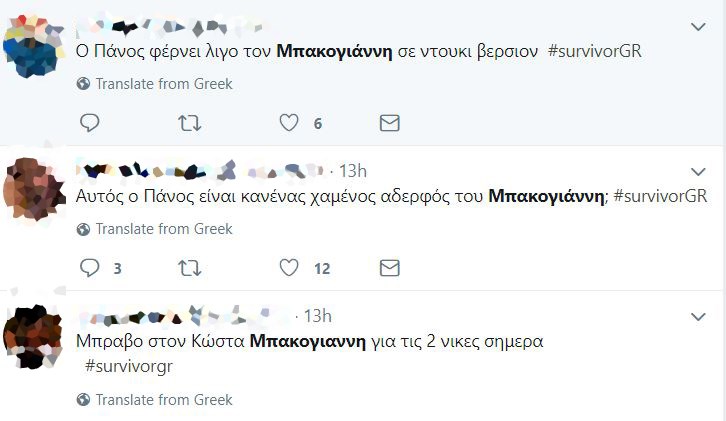Open #survivorGR hashtag in the second tweet
The image size is (726, 421).
coord(660,196)
